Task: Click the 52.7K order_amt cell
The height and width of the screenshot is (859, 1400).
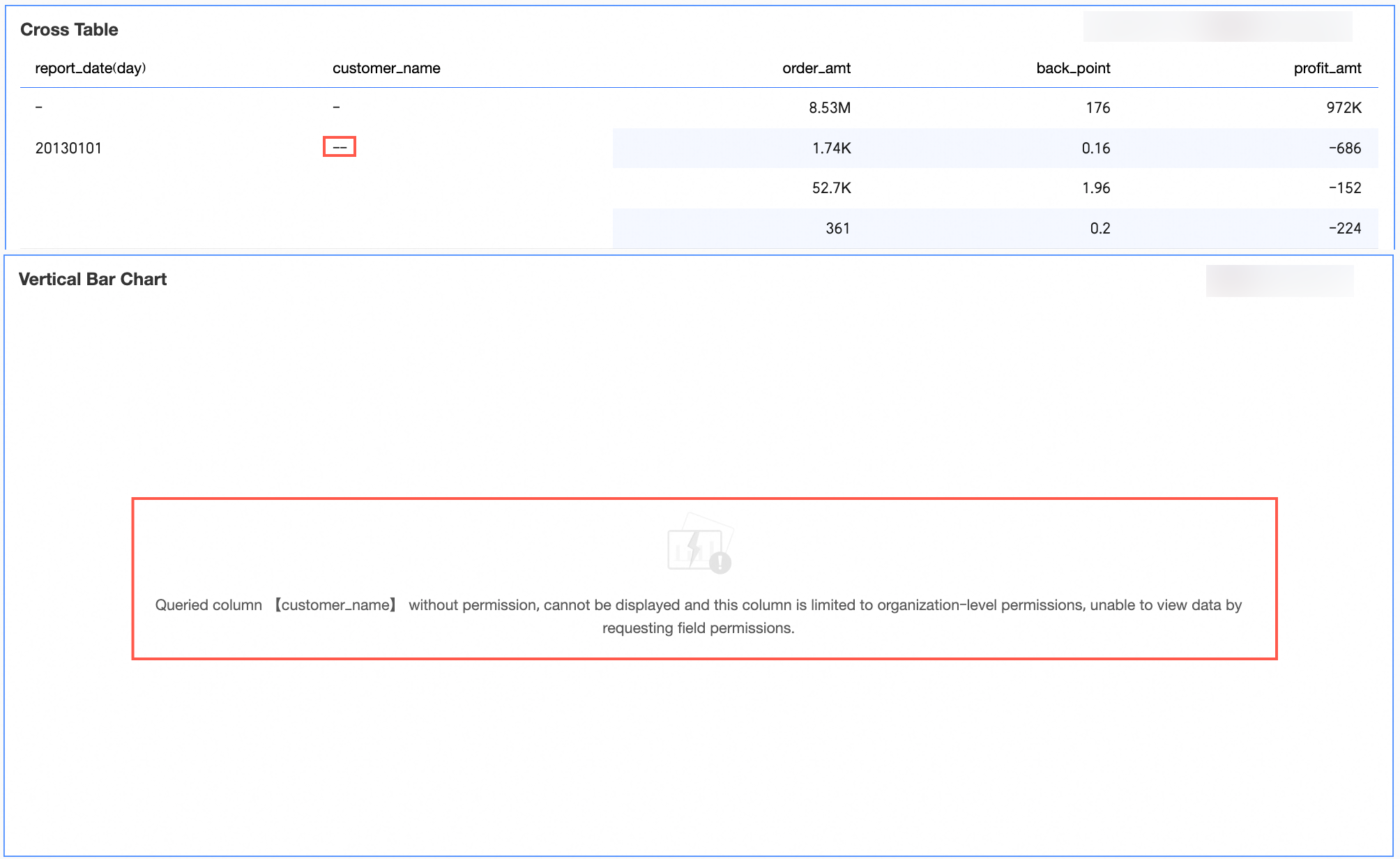Action: tap(831, 188)
